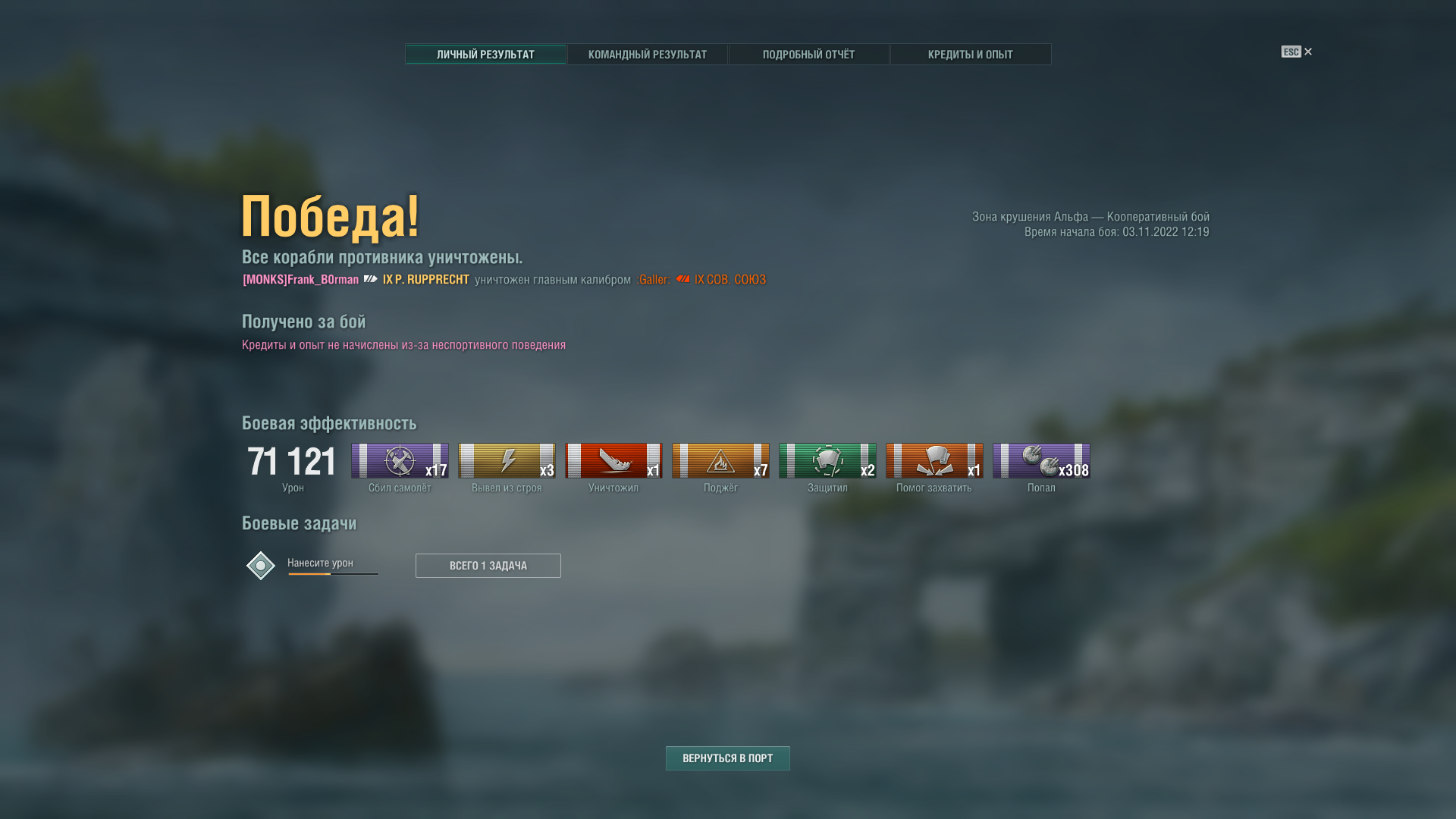Click the IX СОВ. СОЮЗ ship name
The height and width of the screenshot is (819, 1456).
(730, 280)
